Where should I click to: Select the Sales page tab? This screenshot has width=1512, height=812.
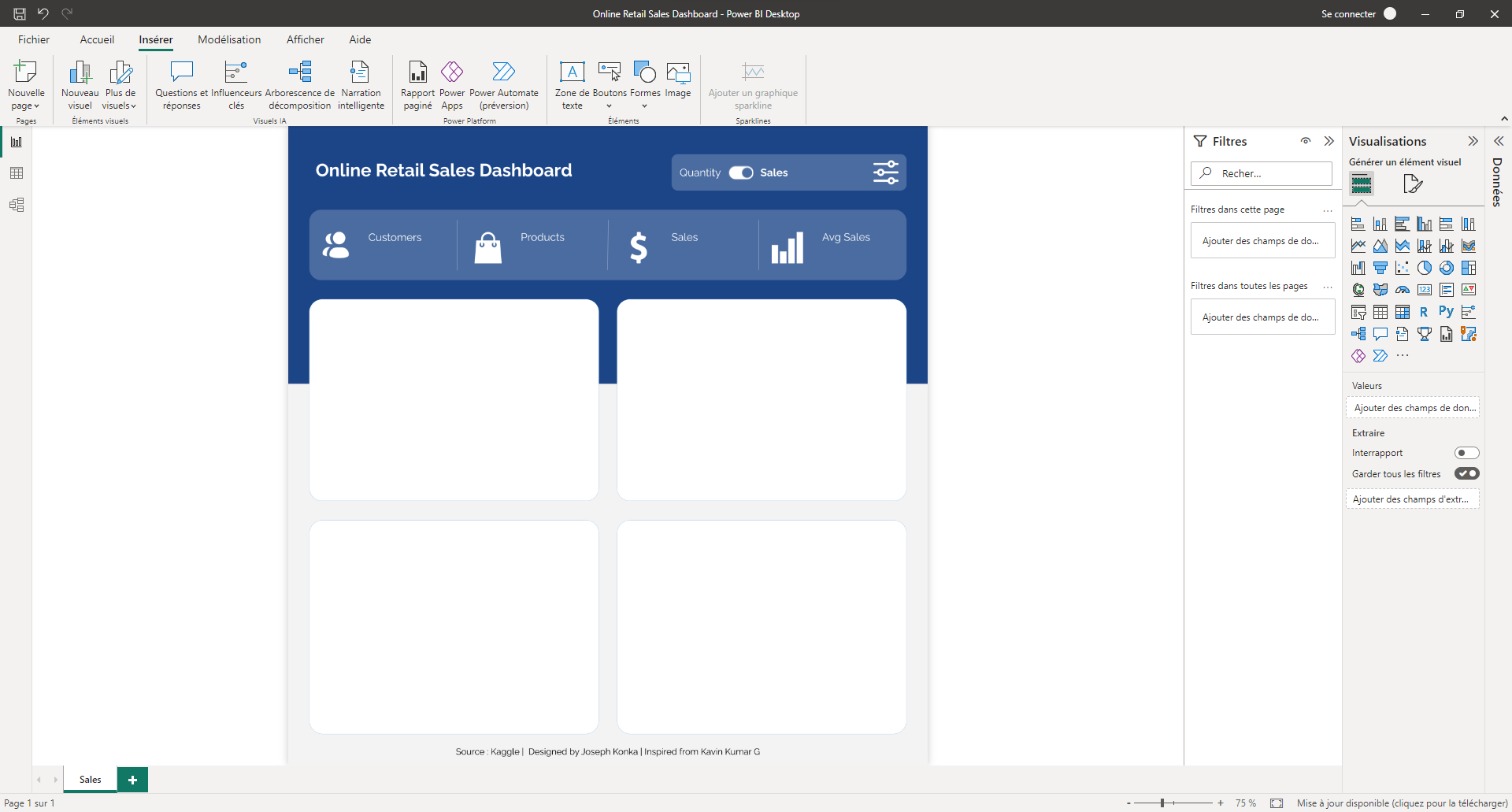[91, 780]
